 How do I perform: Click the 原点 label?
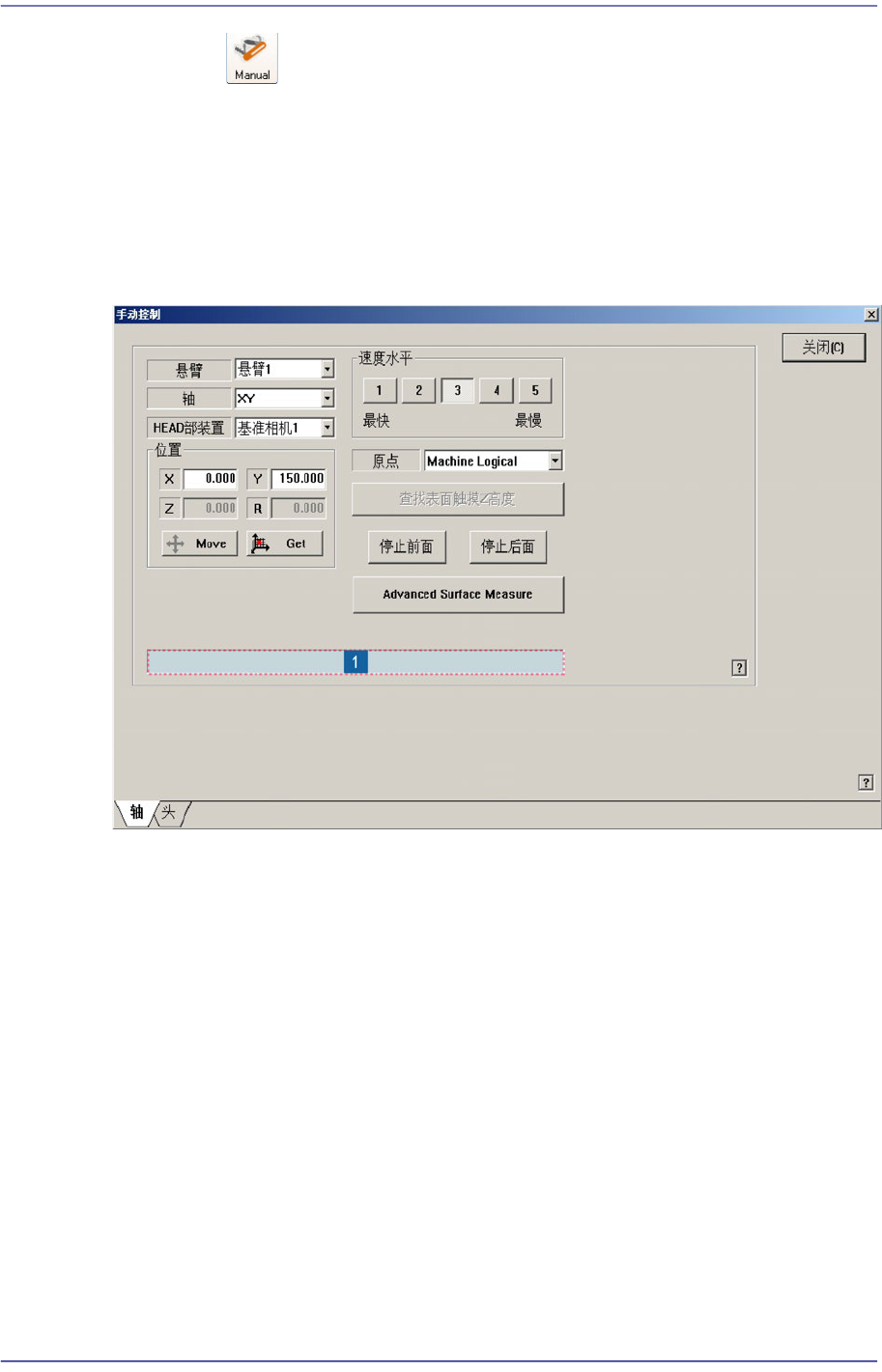[386, 462]
